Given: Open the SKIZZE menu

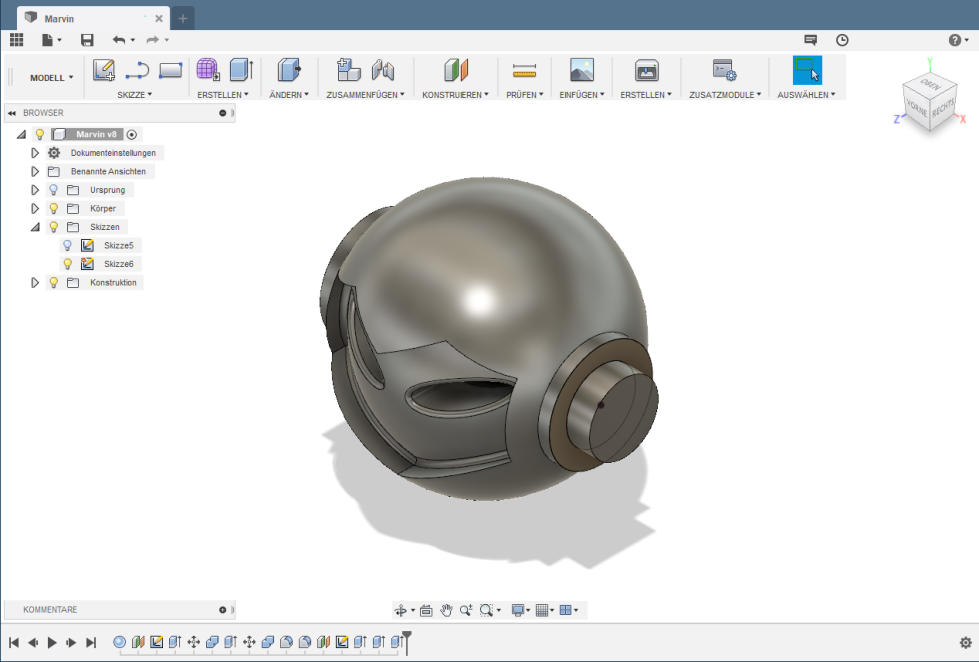Looking at the screenshot, I should [x=134, y=95].
